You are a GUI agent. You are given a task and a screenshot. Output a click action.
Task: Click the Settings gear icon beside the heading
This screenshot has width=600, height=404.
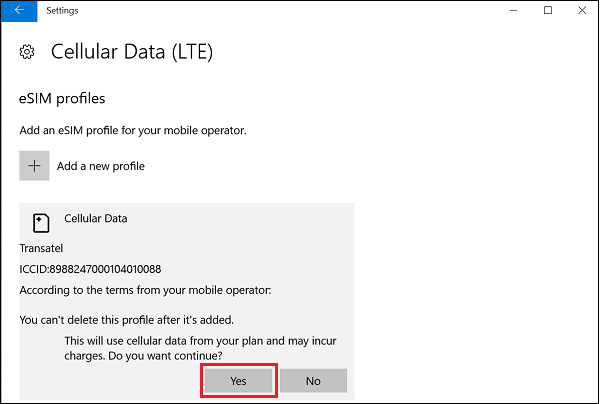click(27, 52)
